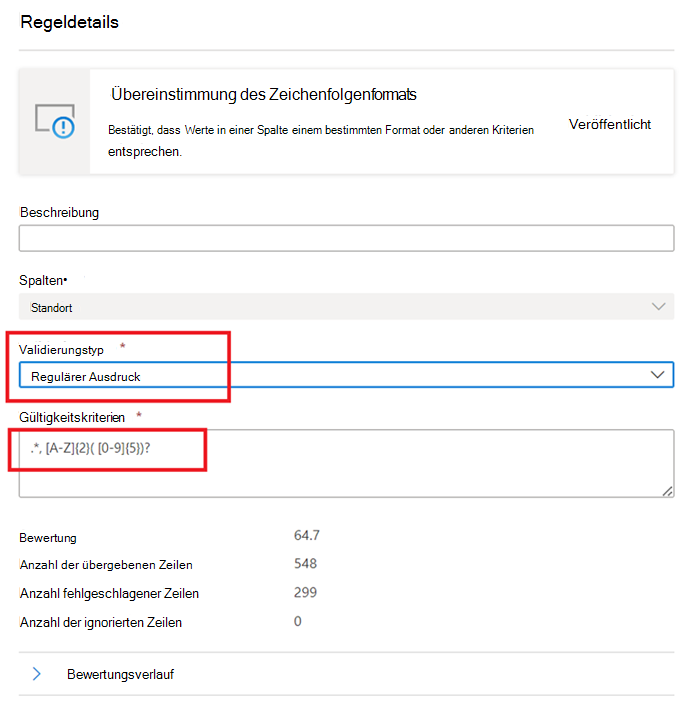Click the ignored rows value 0
This screenshot has height=709, width=700.
pos(298,621)
